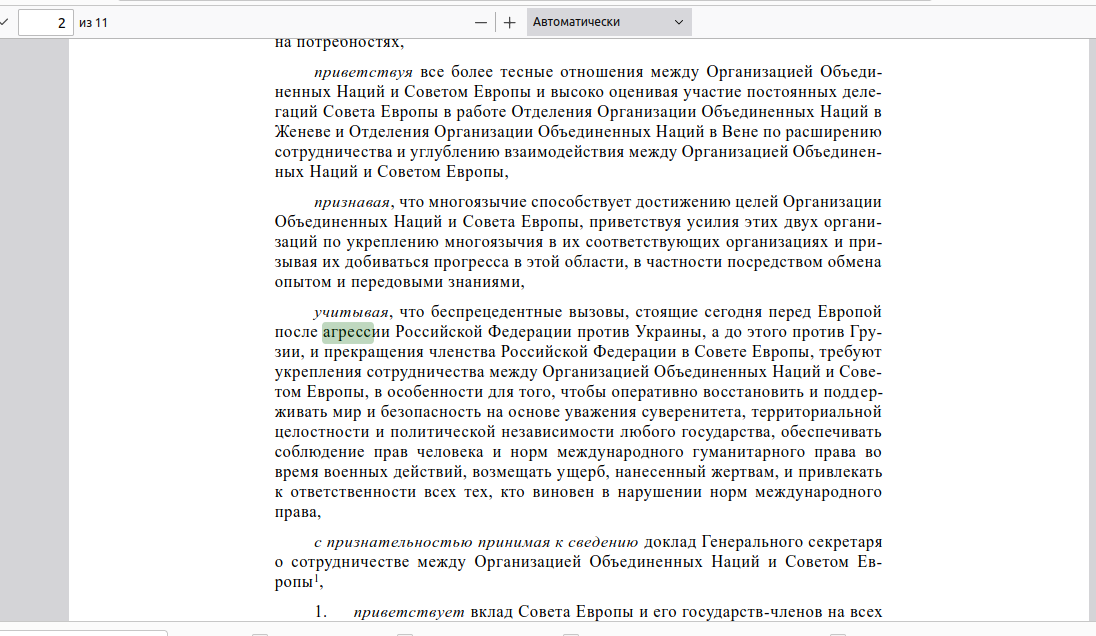
Task: Click the next page chevron icon
Action: tap(4, 22)
